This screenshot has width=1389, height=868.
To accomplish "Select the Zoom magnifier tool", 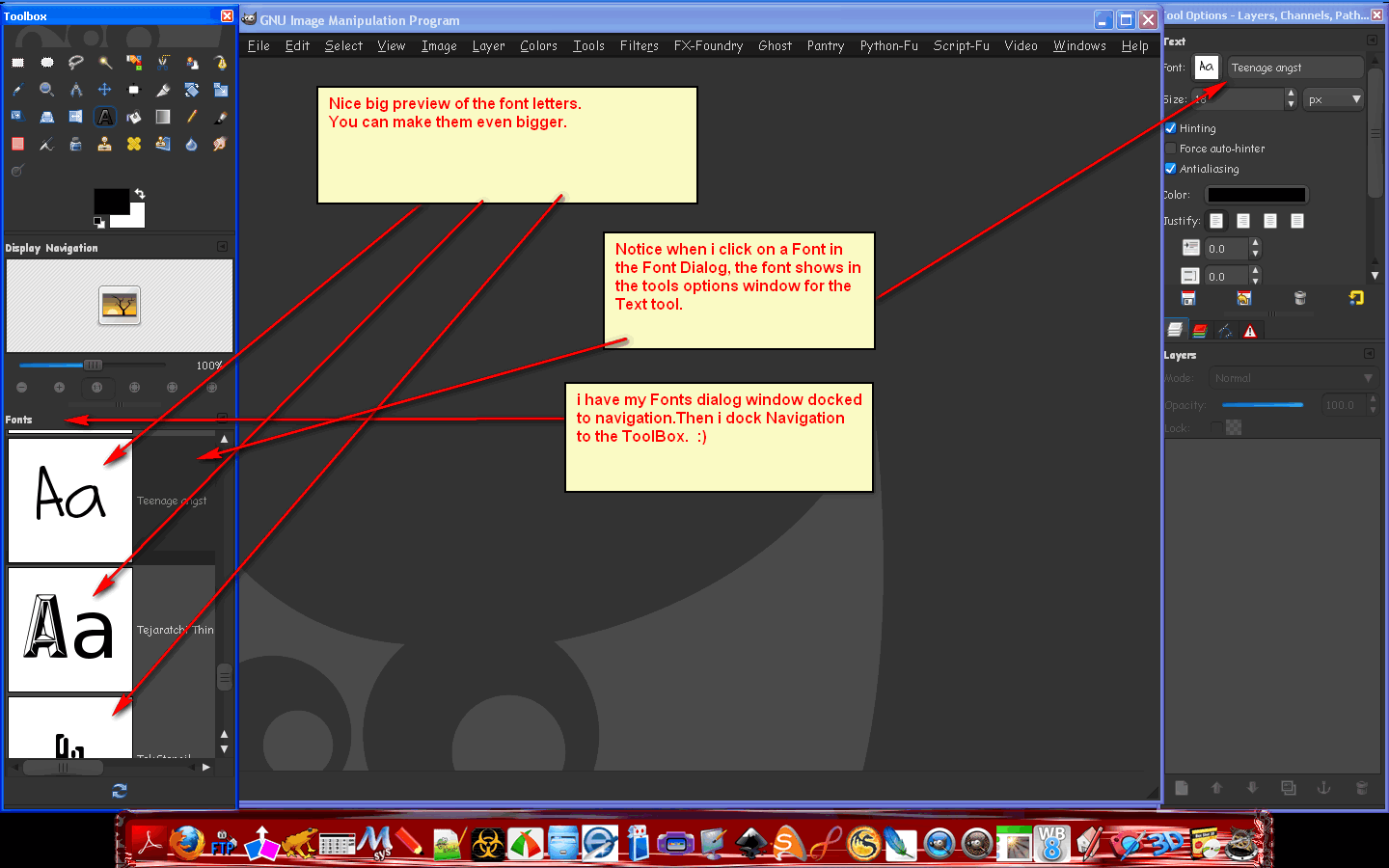I will pyautogui.click(x=47, y=90).
